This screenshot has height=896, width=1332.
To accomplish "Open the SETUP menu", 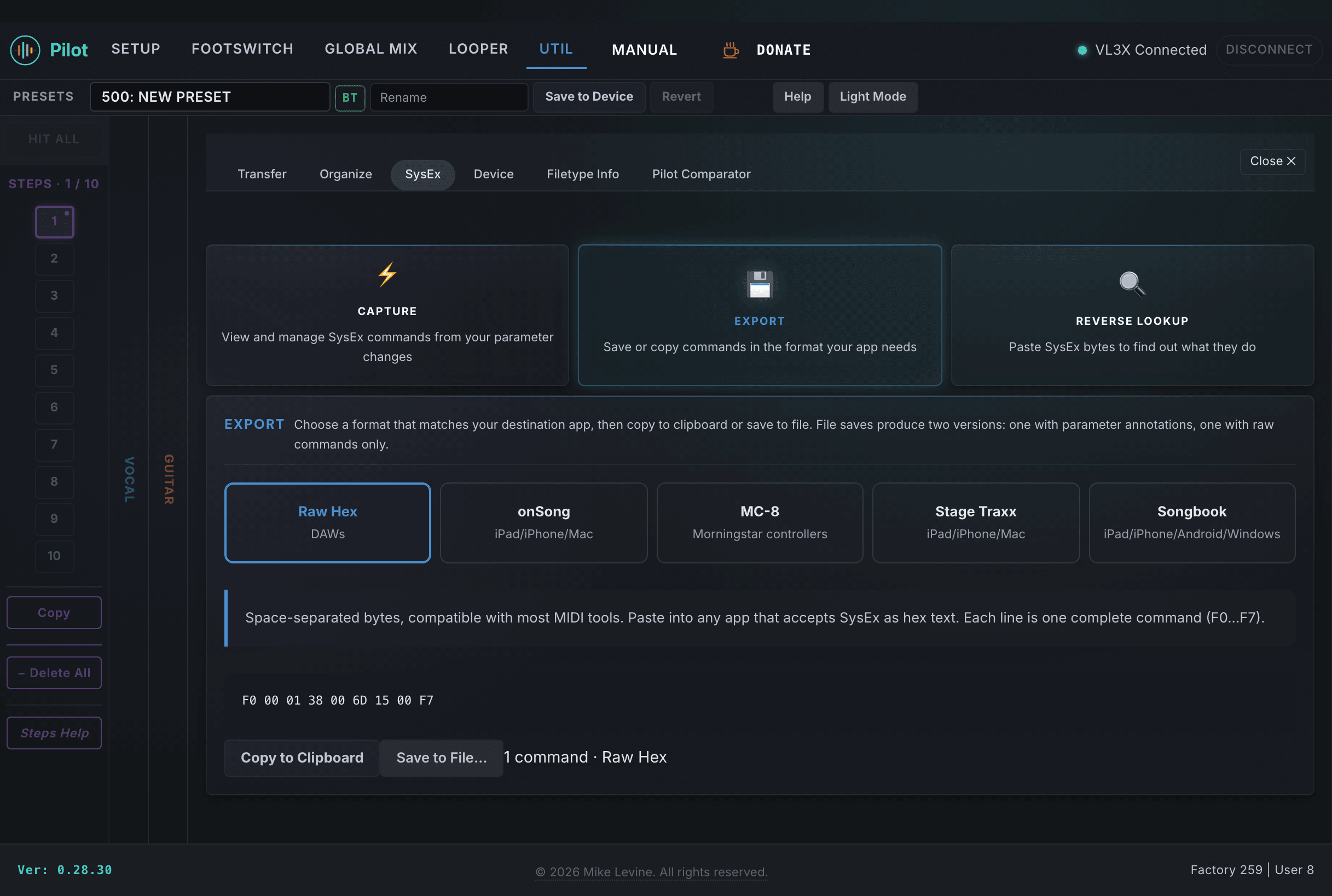I will 136,49.
